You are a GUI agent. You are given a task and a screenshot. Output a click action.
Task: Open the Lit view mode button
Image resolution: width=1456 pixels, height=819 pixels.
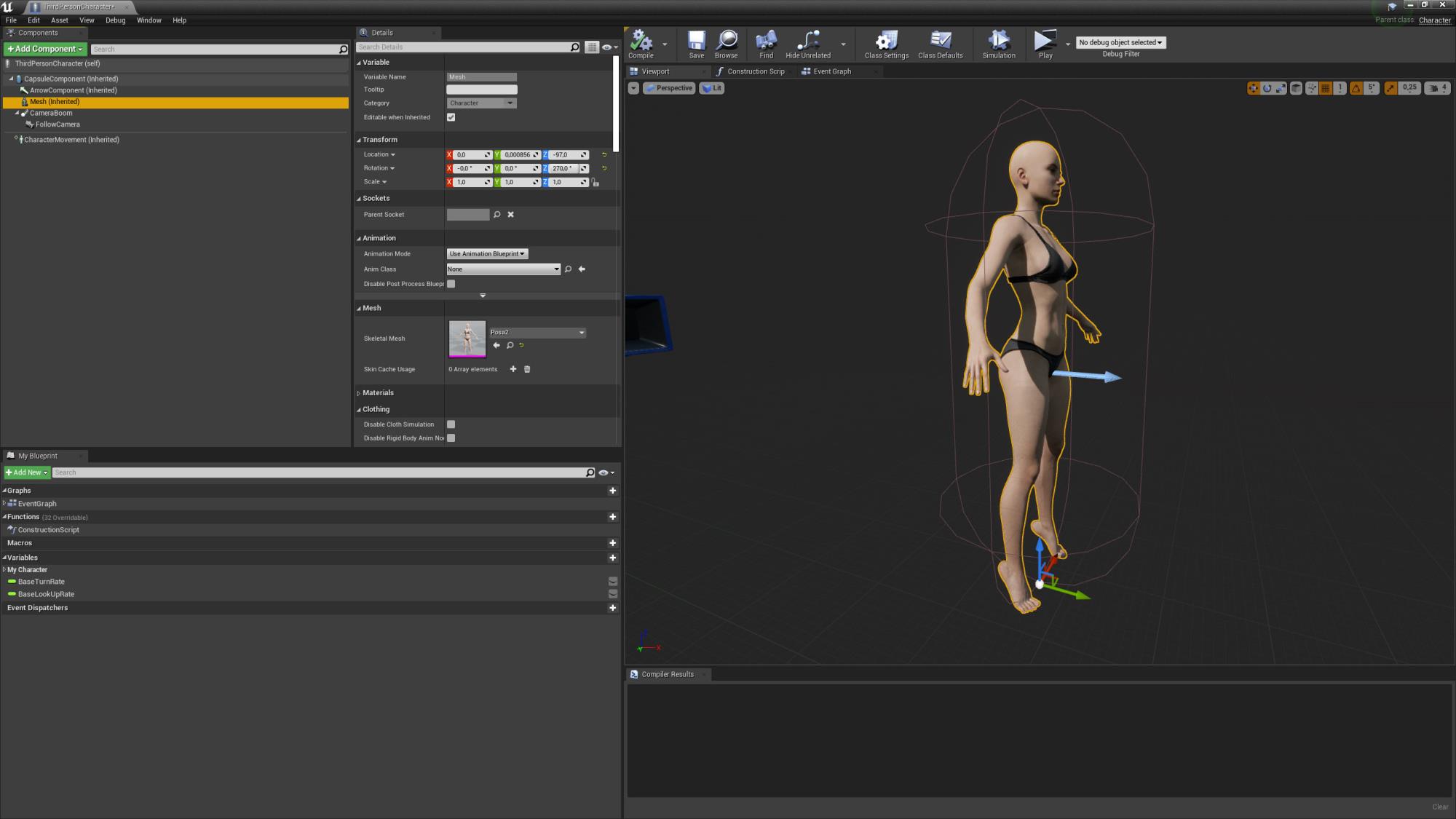pyautogui.click(x=712, y=88)
